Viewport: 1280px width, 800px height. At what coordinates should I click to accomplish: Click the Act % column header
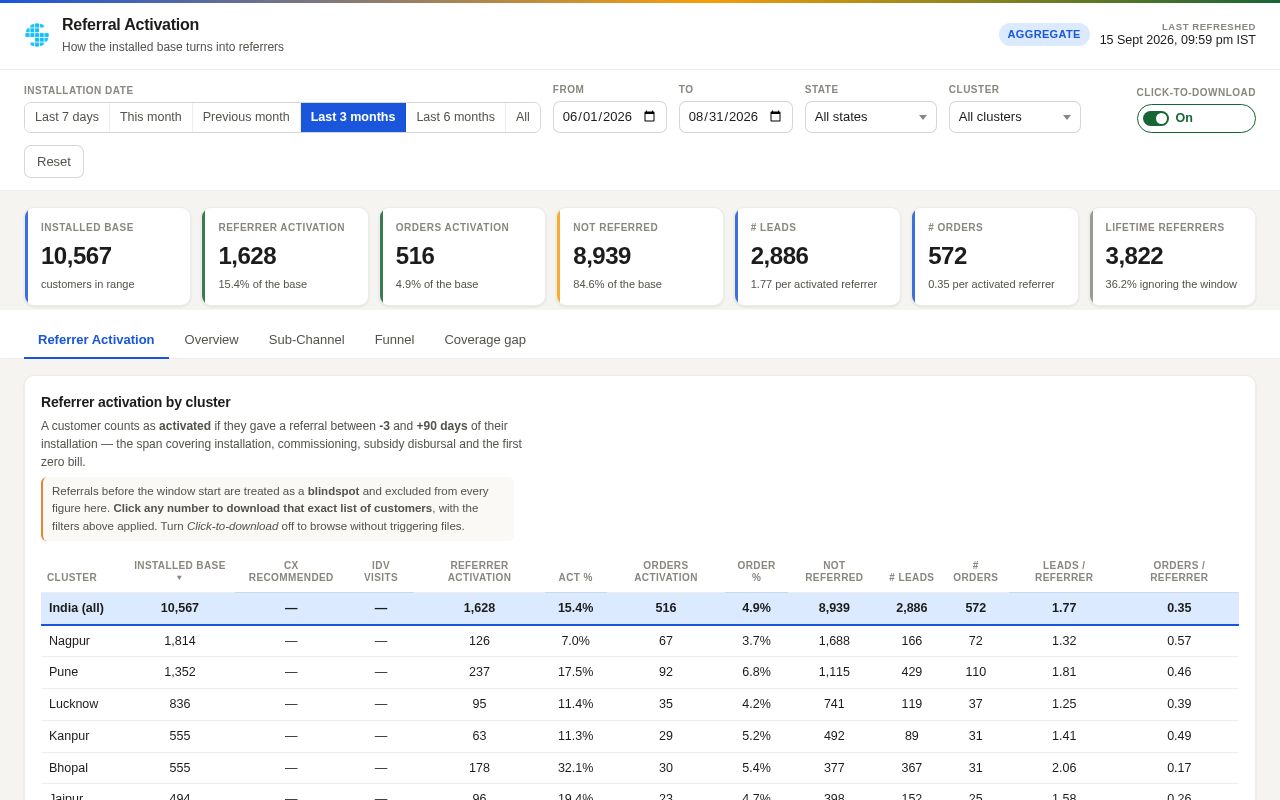[x=575, y=577]
